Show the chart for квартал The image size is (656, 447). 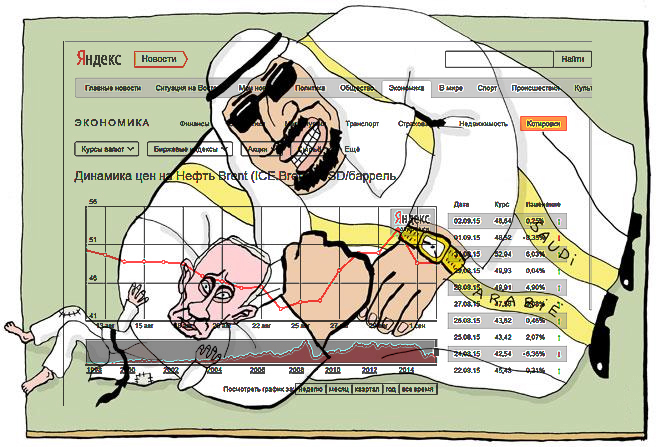(x=367, y=389)
